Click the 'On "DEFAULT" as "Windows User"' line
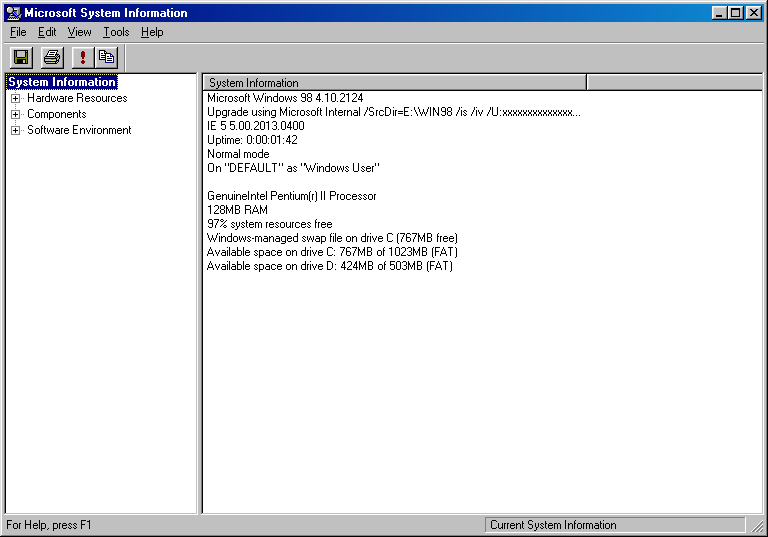This screenshot has height=537, width=768. [293, 168]
